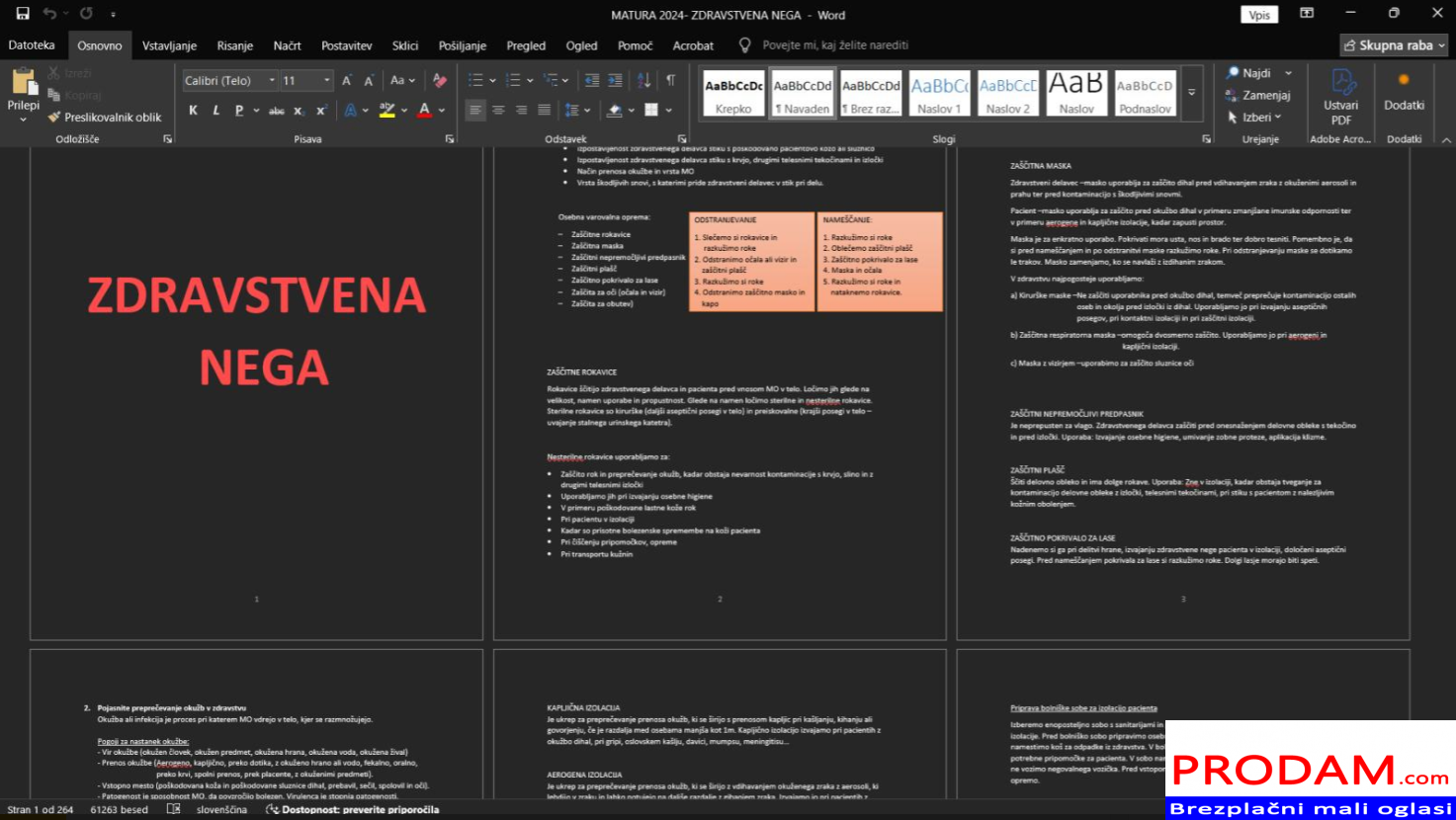Image resolution: width=1456 pixels, height=820 pixels.
Task: Copy formatting with Preslikovalnik oblik
Action: click(105, 117)
